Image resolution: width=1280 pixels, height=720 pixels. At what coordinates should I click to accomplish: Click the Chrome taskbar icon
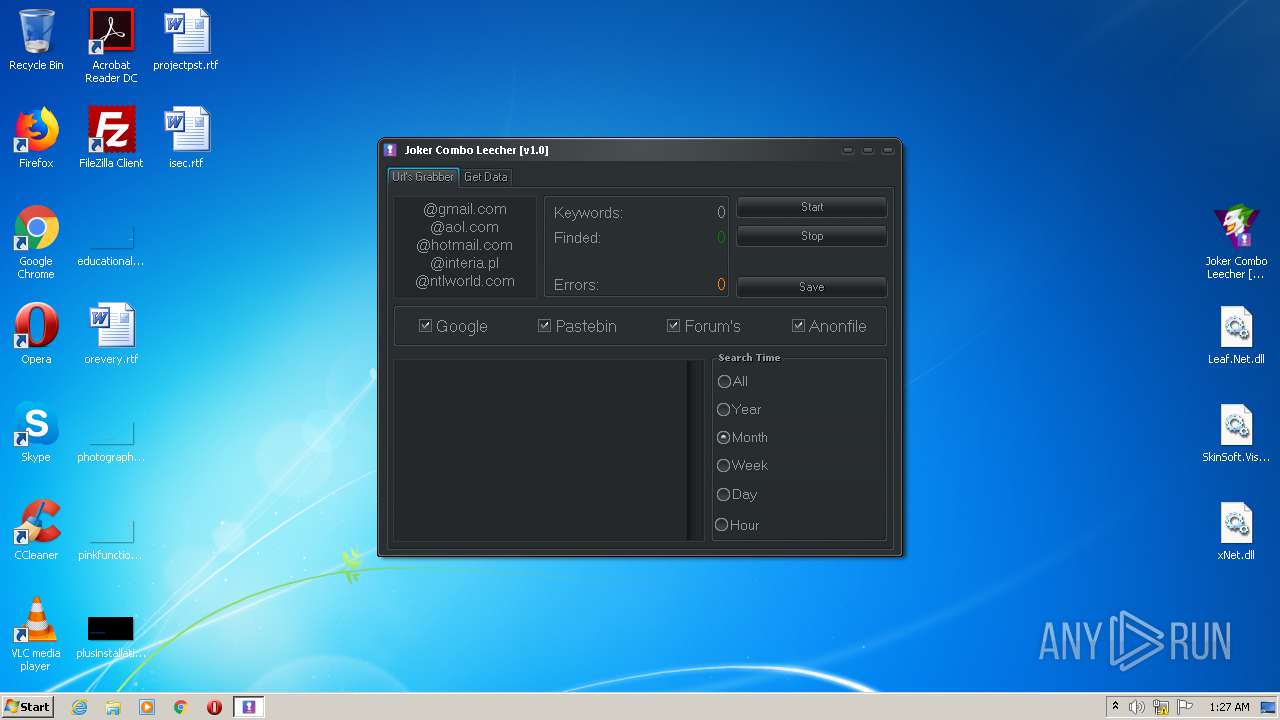pos(181,707)
